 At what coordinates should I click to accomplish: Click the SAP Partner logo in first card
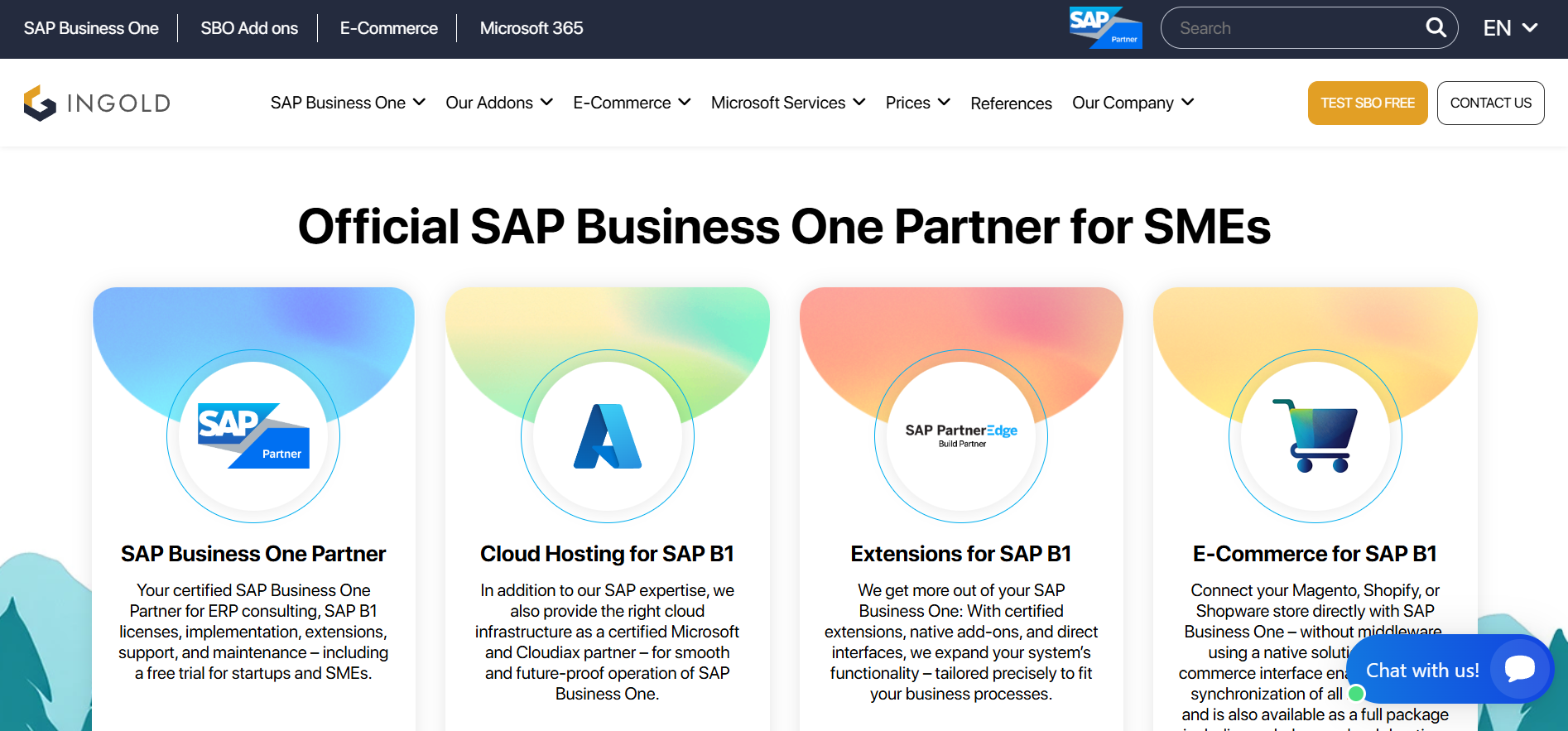253,436
